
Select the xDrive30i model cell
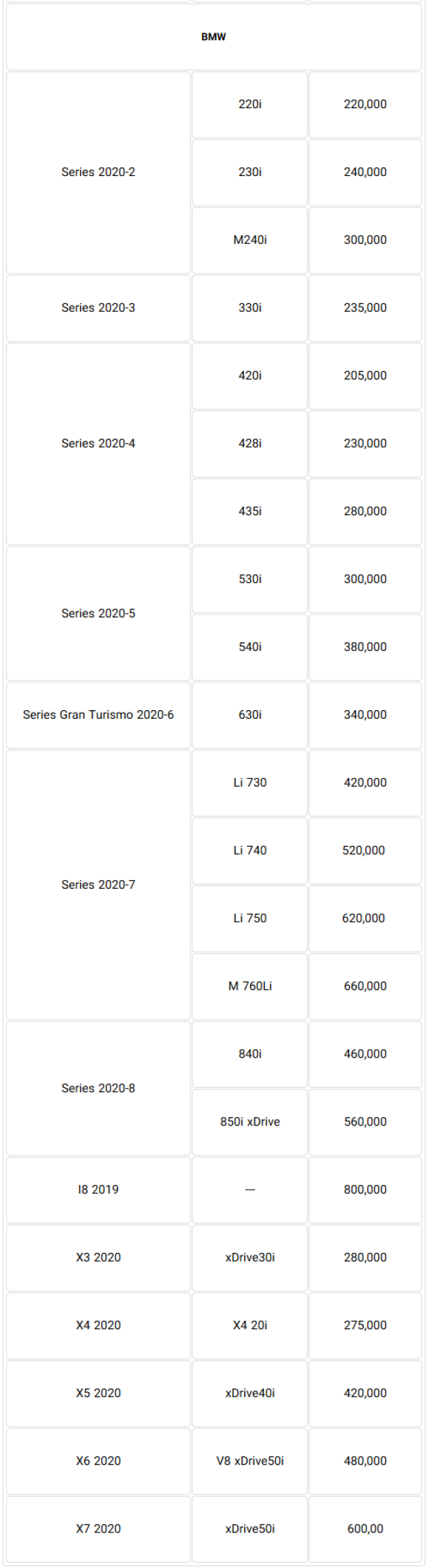pyautogui.click(x=249, y=1257)
